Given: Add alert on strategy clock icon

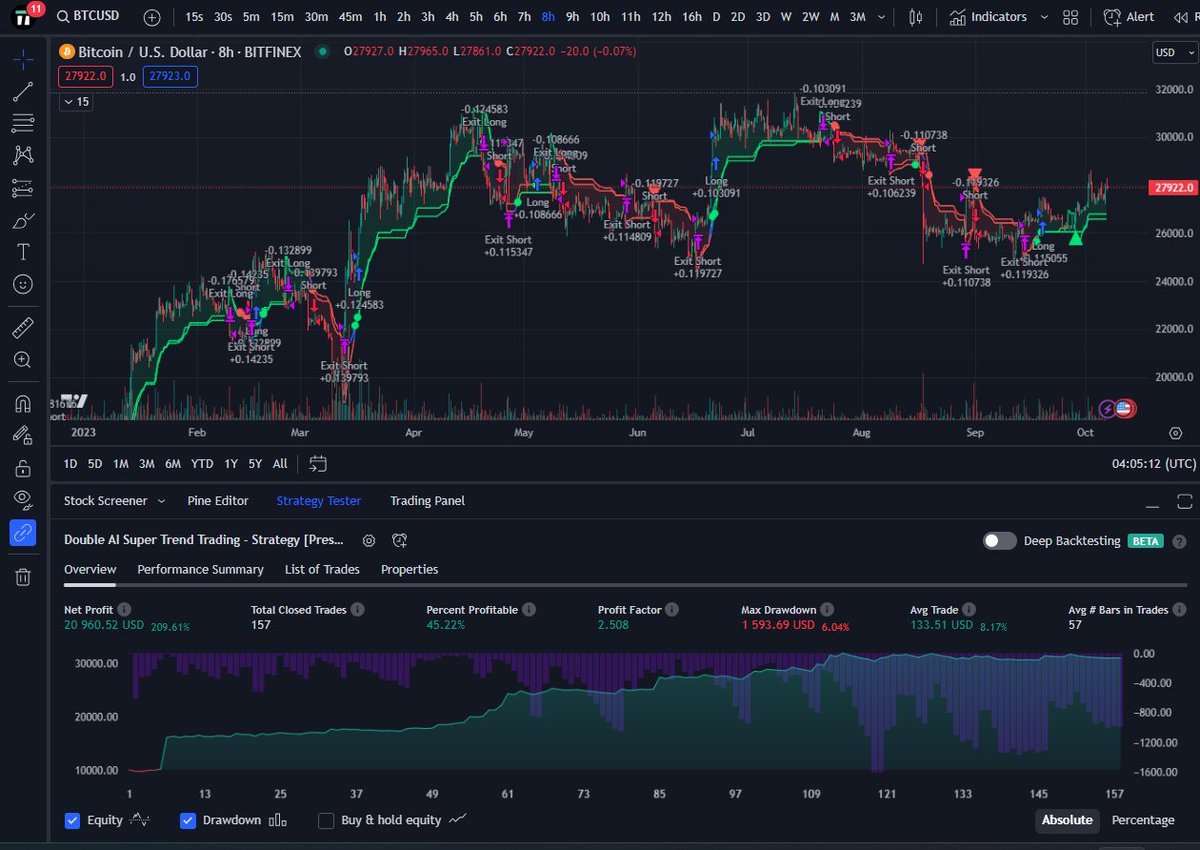Looking at the screenshot, I should click(400, 540).
